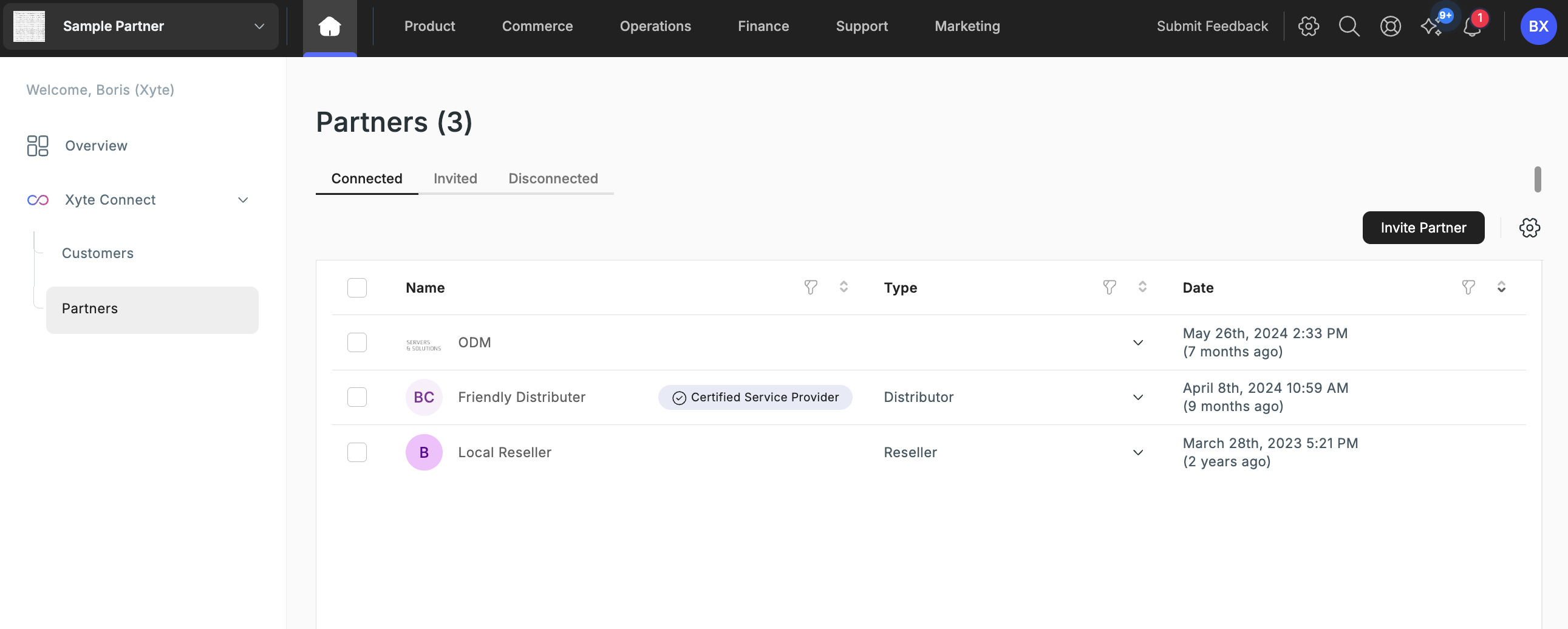This screenshot has width=1568, height=629.
Task: Open the Operations menu
Action: click(655, 26)
